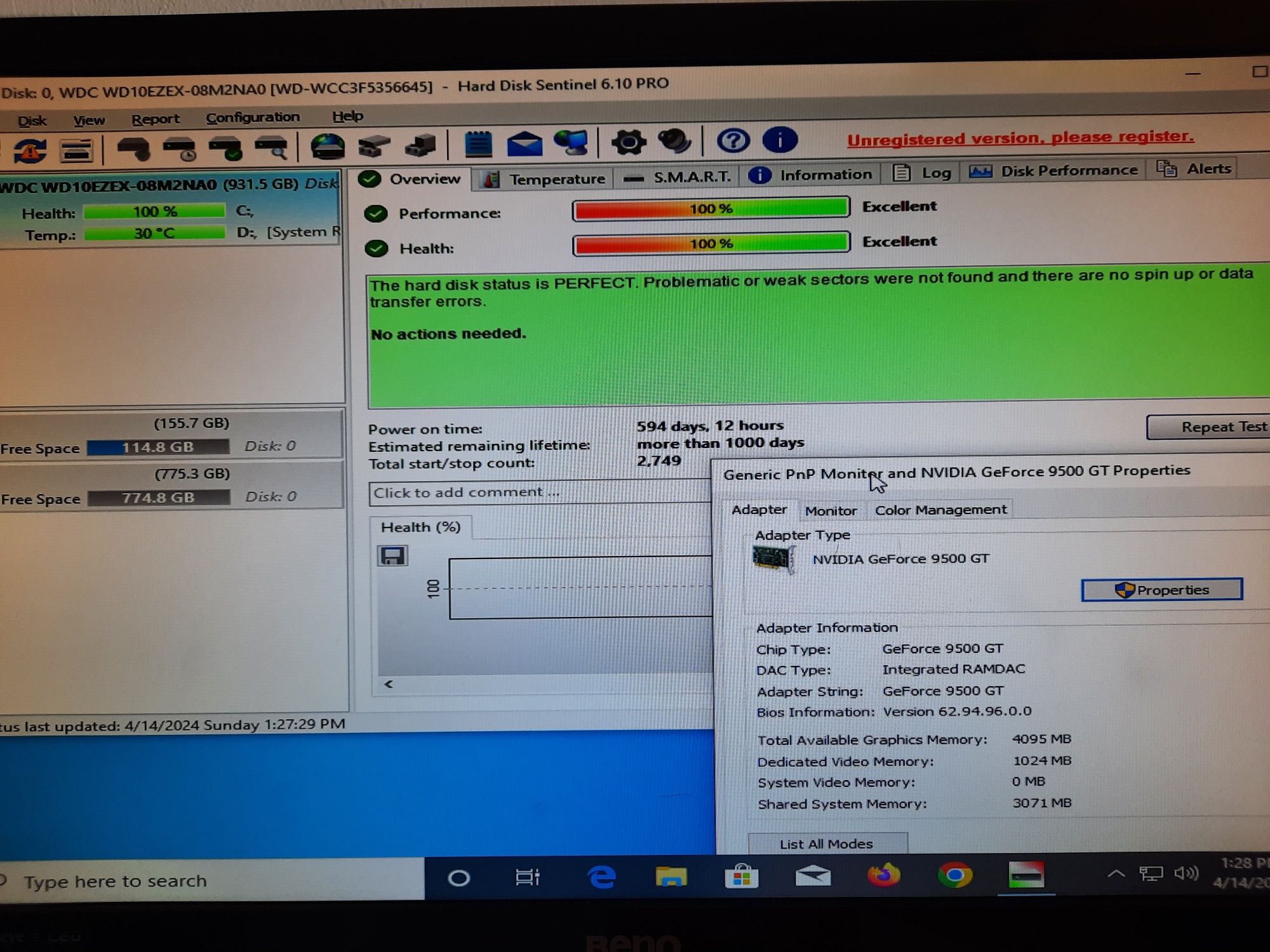The height and width of the screenshot is (952, 1270).
Task: Switch to the S.M.A.R.T. tab
Action: tap(678, 177)
